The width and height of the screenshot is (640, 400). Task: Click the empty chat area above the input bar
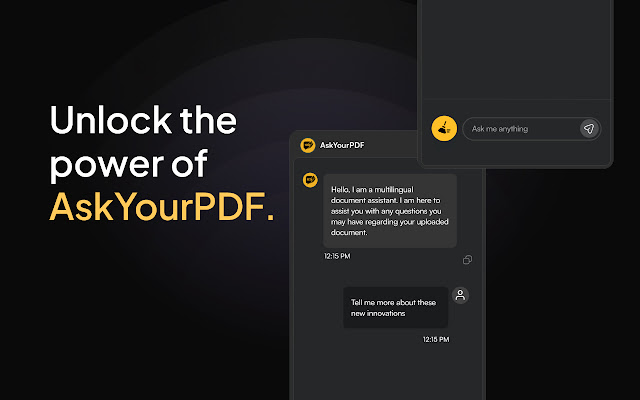coord(515,50)
